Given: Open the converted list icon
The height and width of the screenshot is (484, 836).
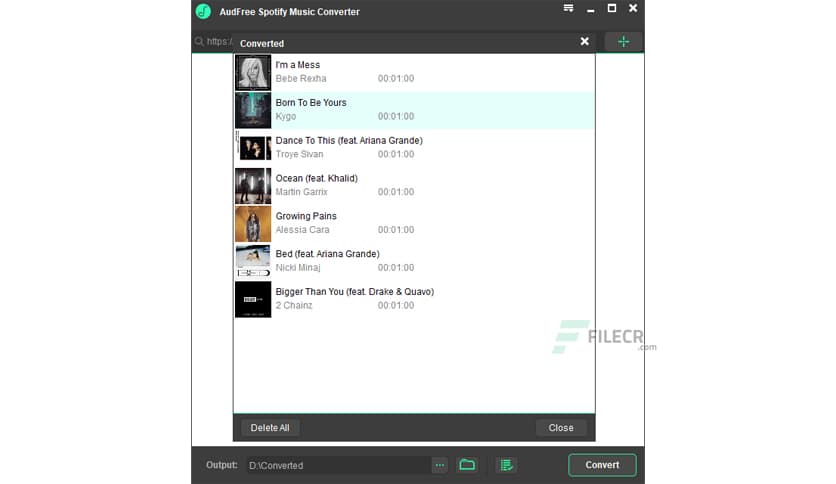Looking at the screenshot, I should pos(506,465).
